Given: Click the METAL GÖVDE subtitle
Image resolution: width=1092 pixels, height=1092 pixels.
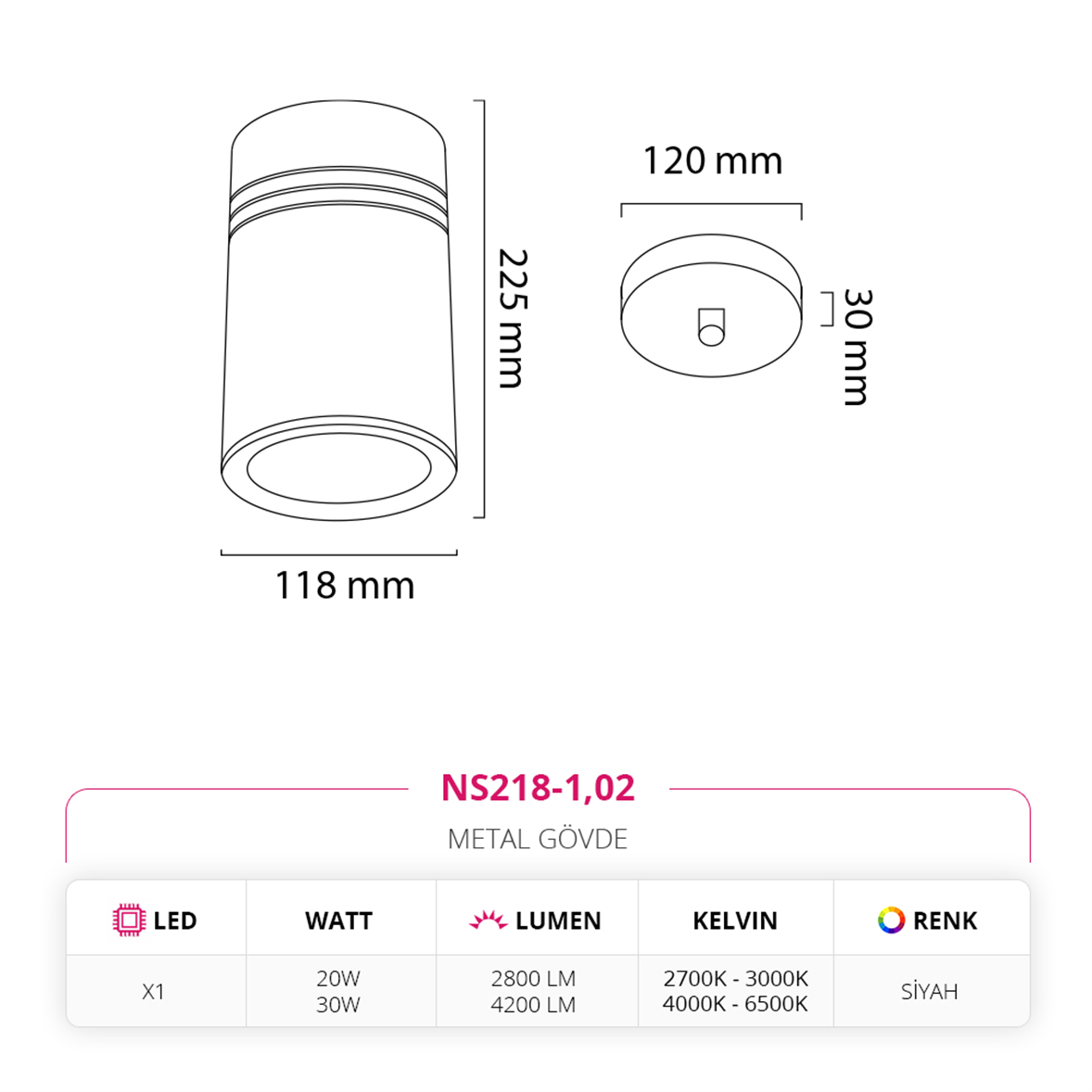Looking at the screenshot, I should coord(538,839).
